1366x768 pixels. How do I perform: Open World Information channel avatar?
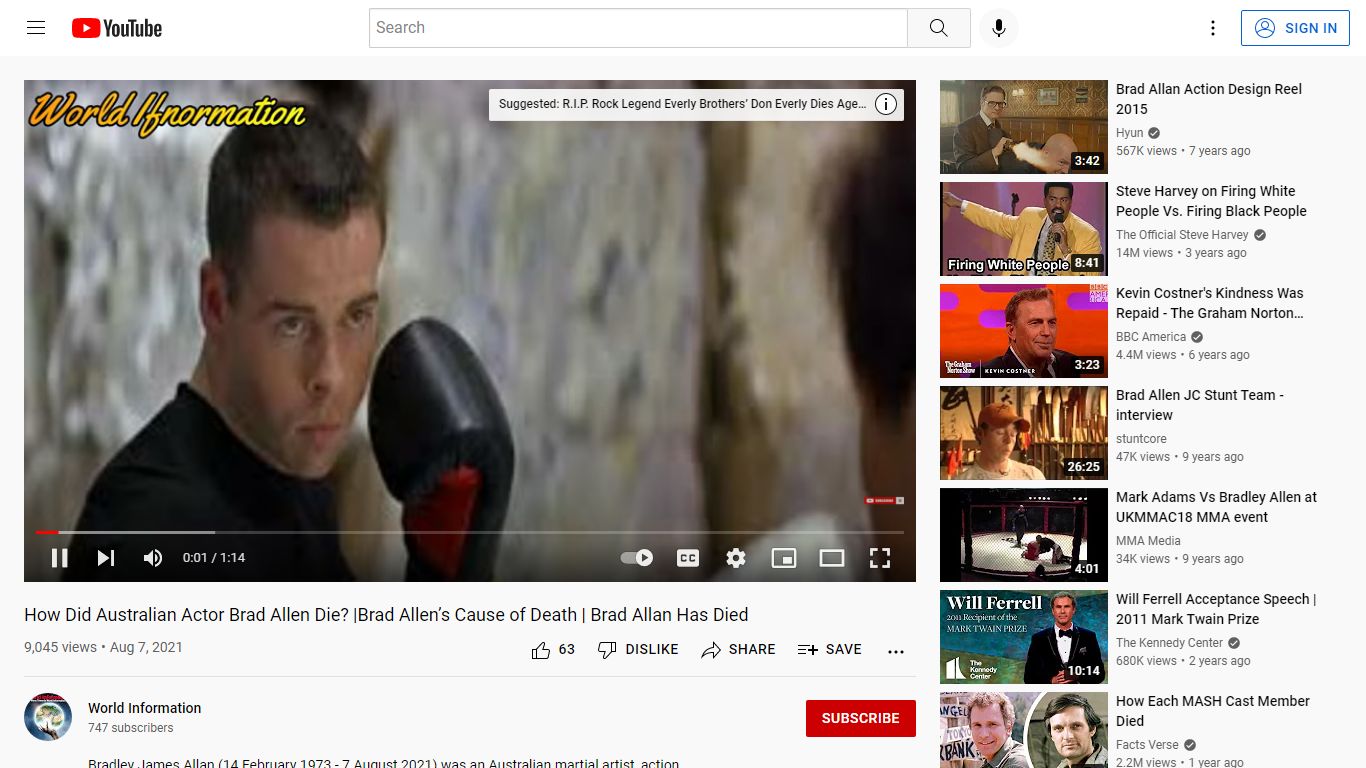[48, 716]
